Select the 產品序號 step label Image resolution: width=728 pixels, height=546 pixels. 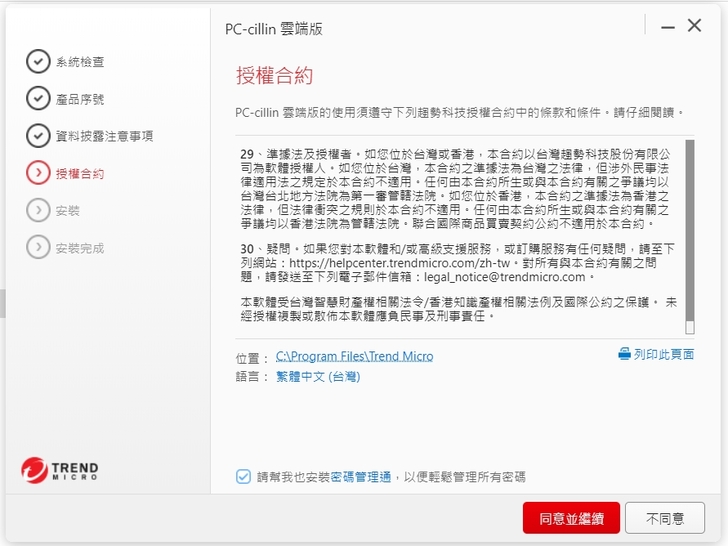pyautogui.click(x=80, y=99)
